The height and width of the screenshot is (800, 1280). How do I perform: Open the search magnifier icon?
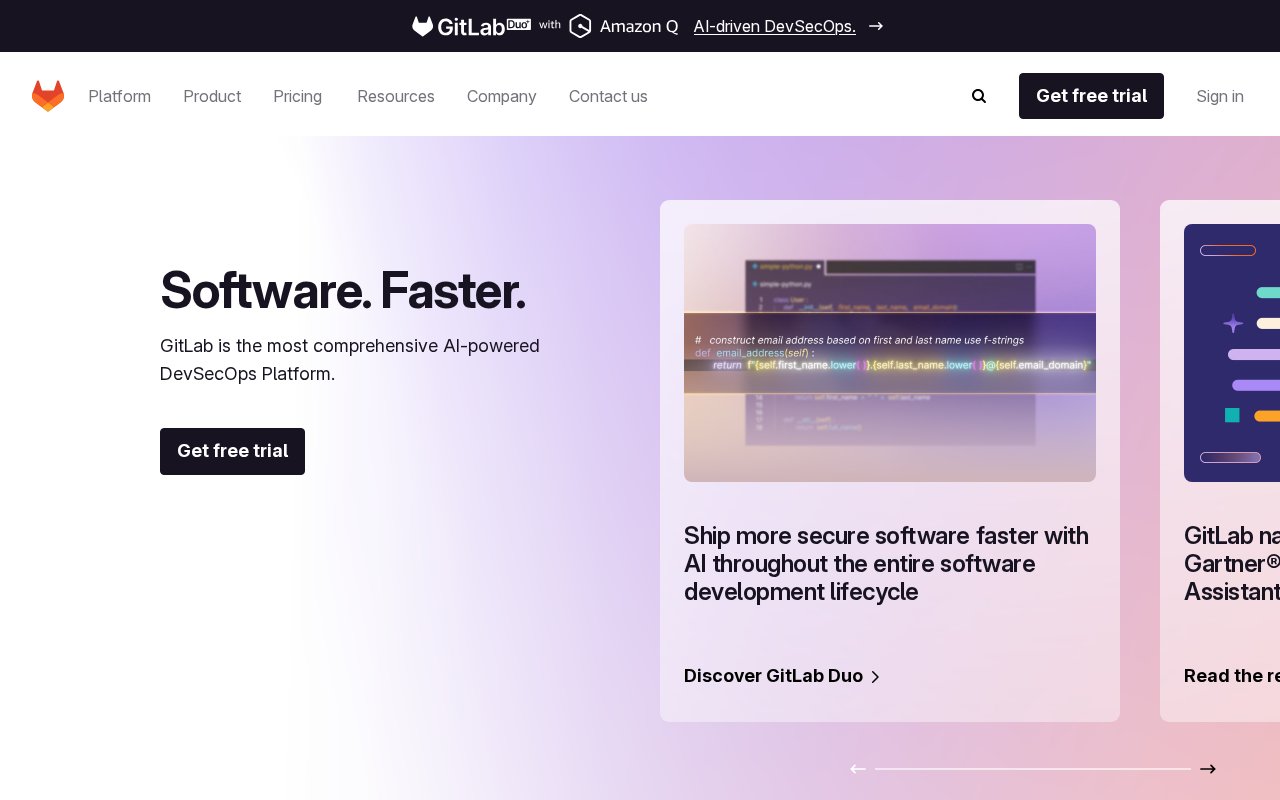(x=979, y=96)
